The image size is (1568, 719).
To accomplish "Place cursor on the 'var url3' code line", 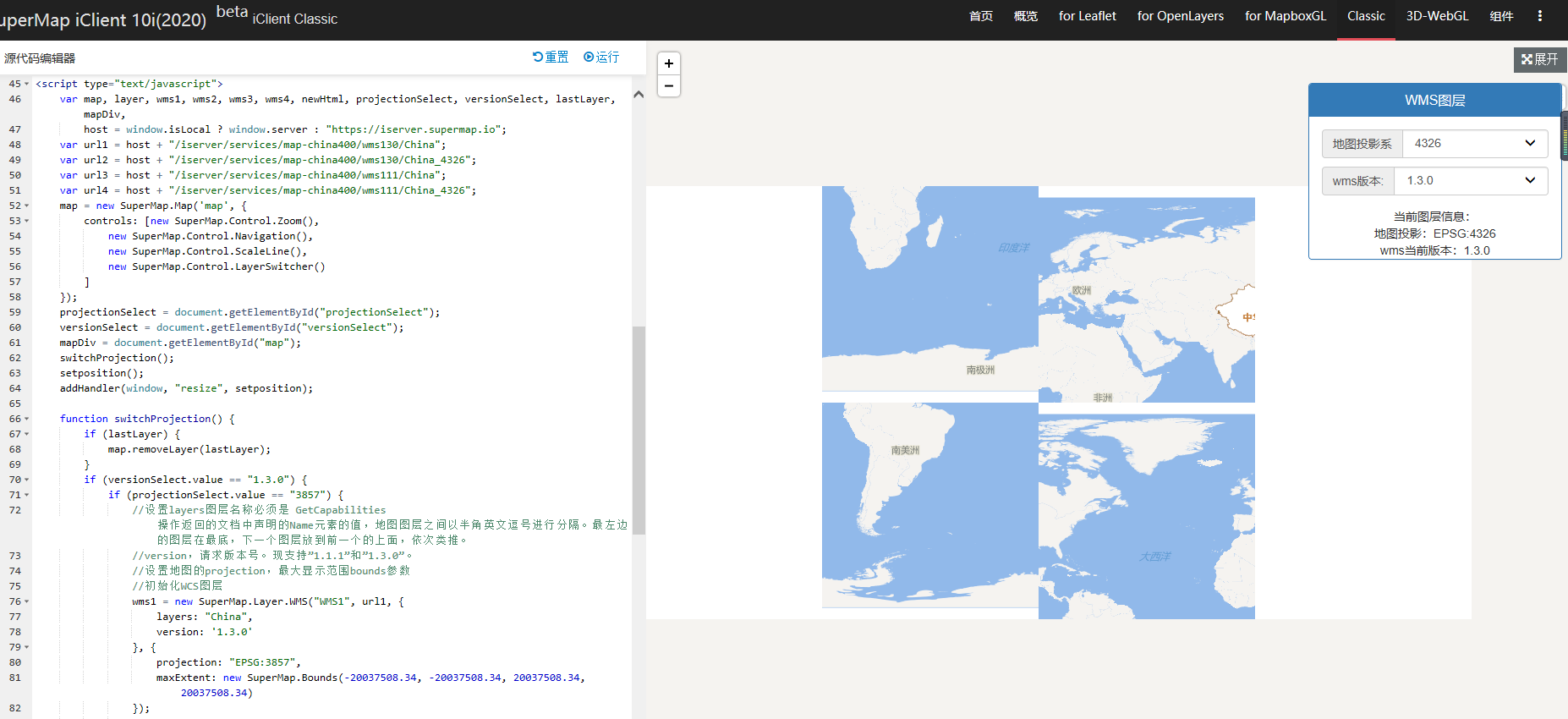I will click(x=253, y=175).
